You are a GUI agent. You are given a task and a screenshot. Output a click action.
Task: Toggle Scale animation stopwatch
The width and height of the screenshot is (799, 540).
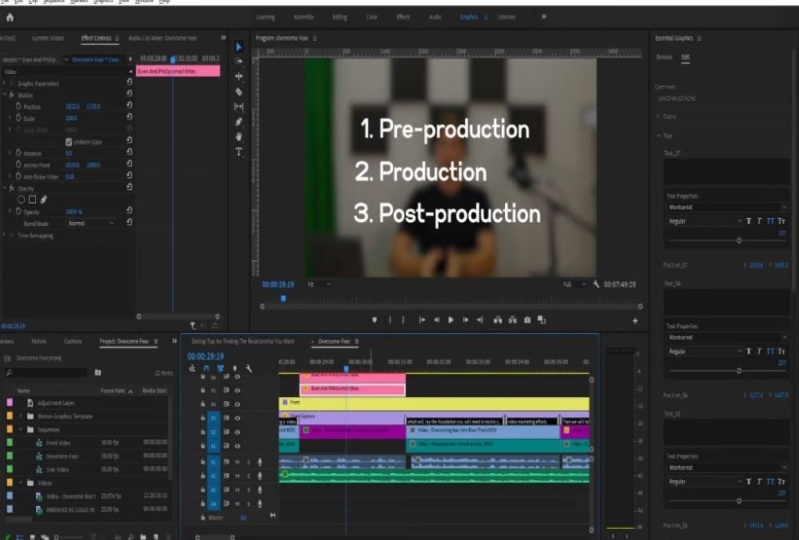click(18, 118)
